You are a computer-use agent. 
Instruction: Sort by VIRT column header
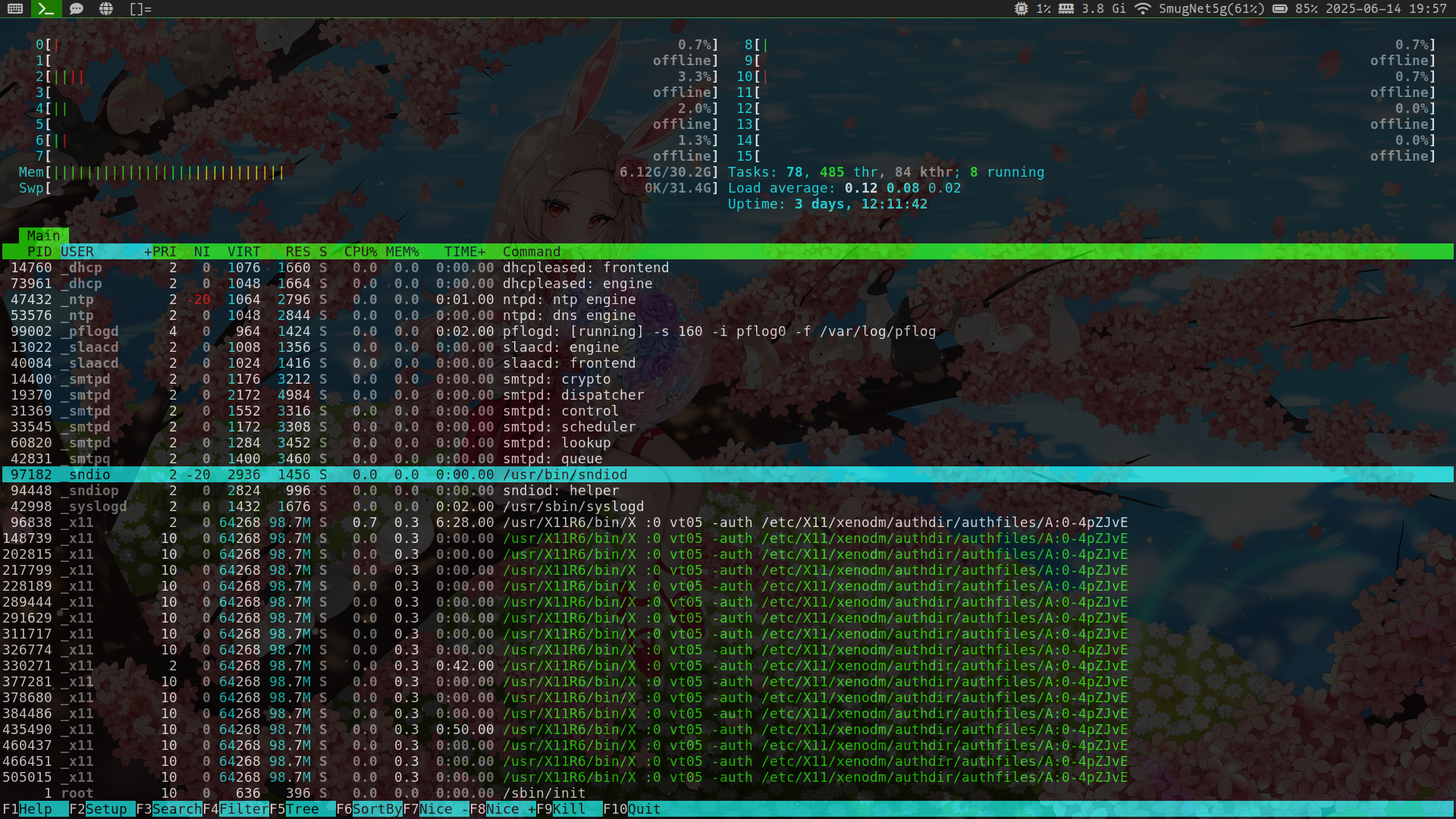[x=243, y=252]
